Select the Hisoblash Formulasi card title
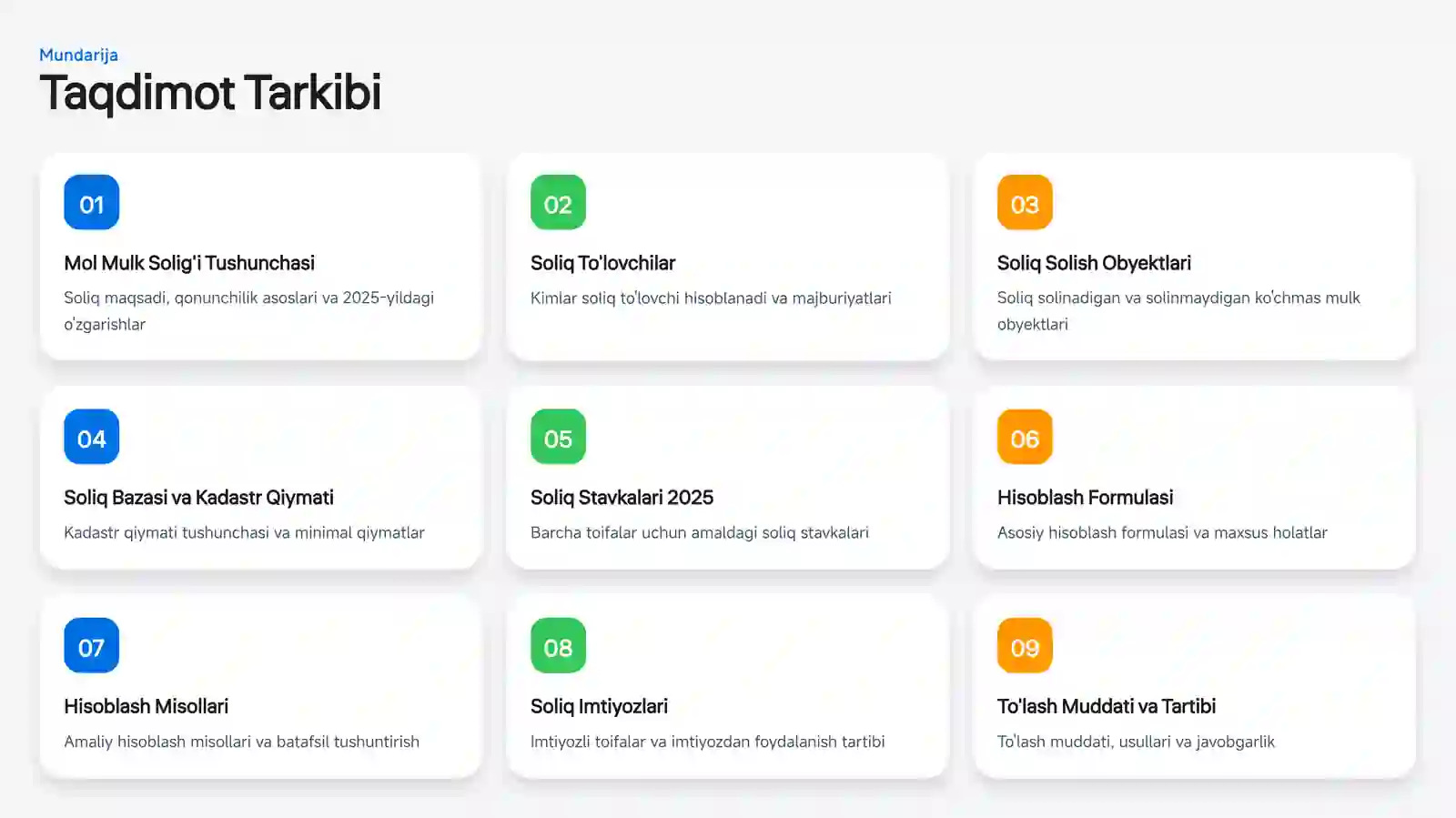The image size is (1456, 818). pyautogui.click(x=1085, y=498)
